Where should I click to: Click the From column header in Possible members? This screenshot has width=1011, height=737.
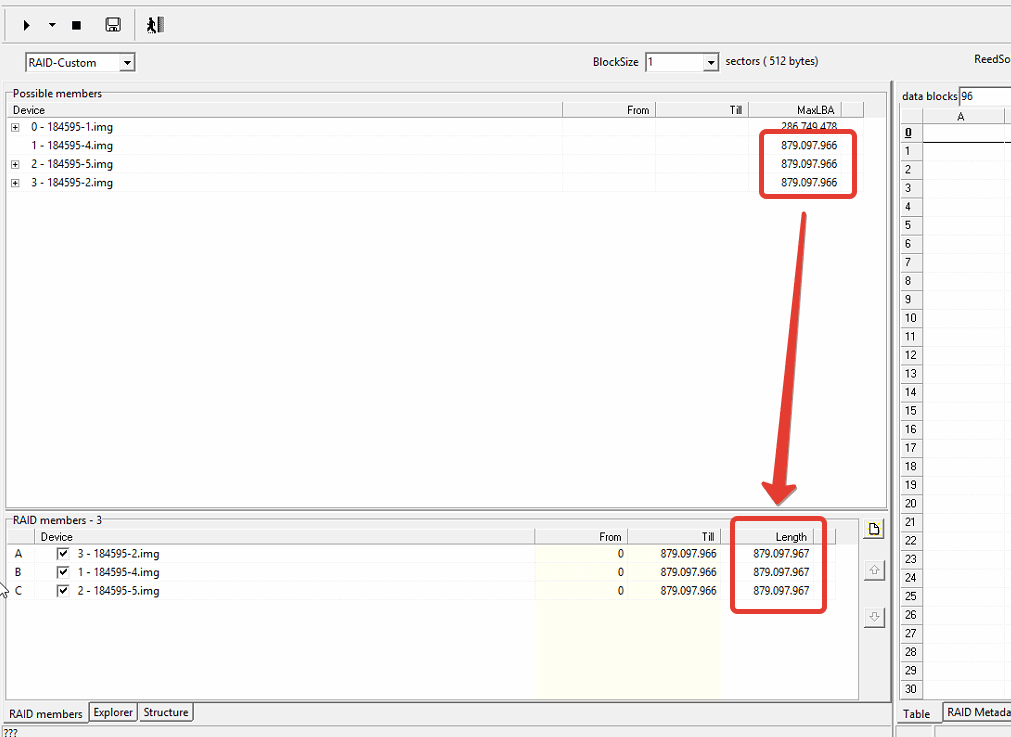coord(609,110)
